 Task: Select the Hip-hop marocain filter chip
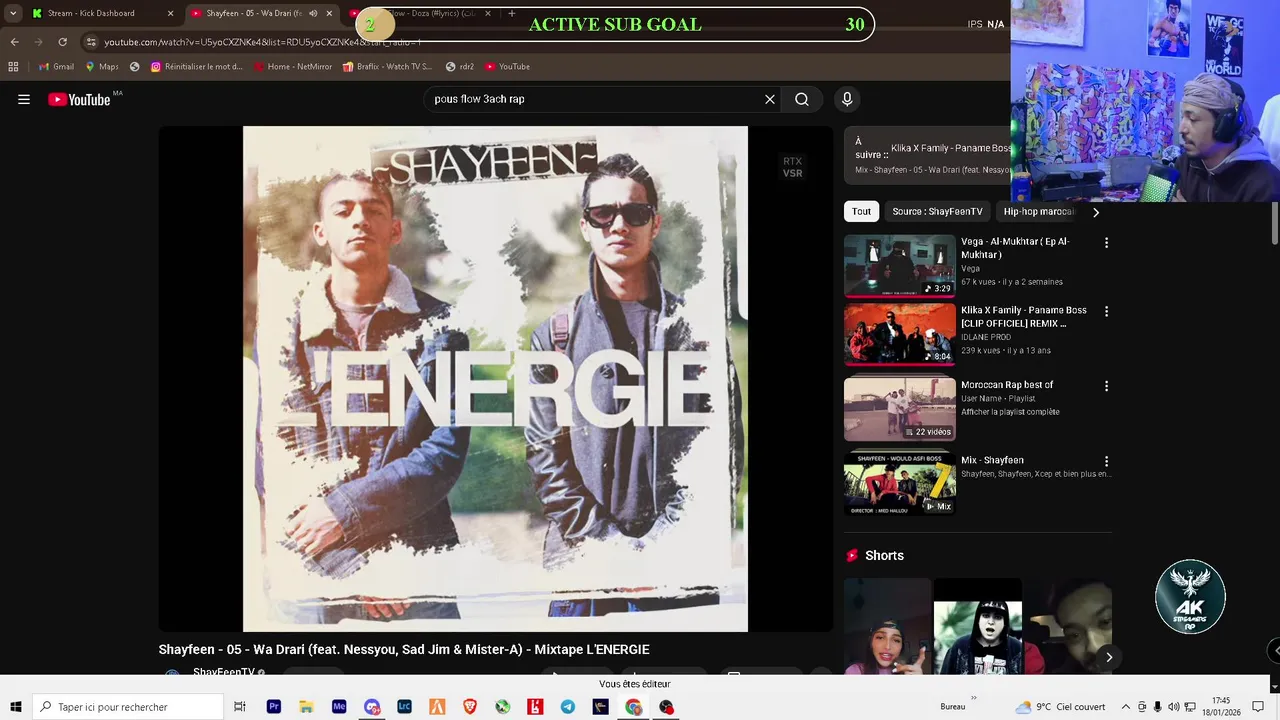click(1038, 211)
